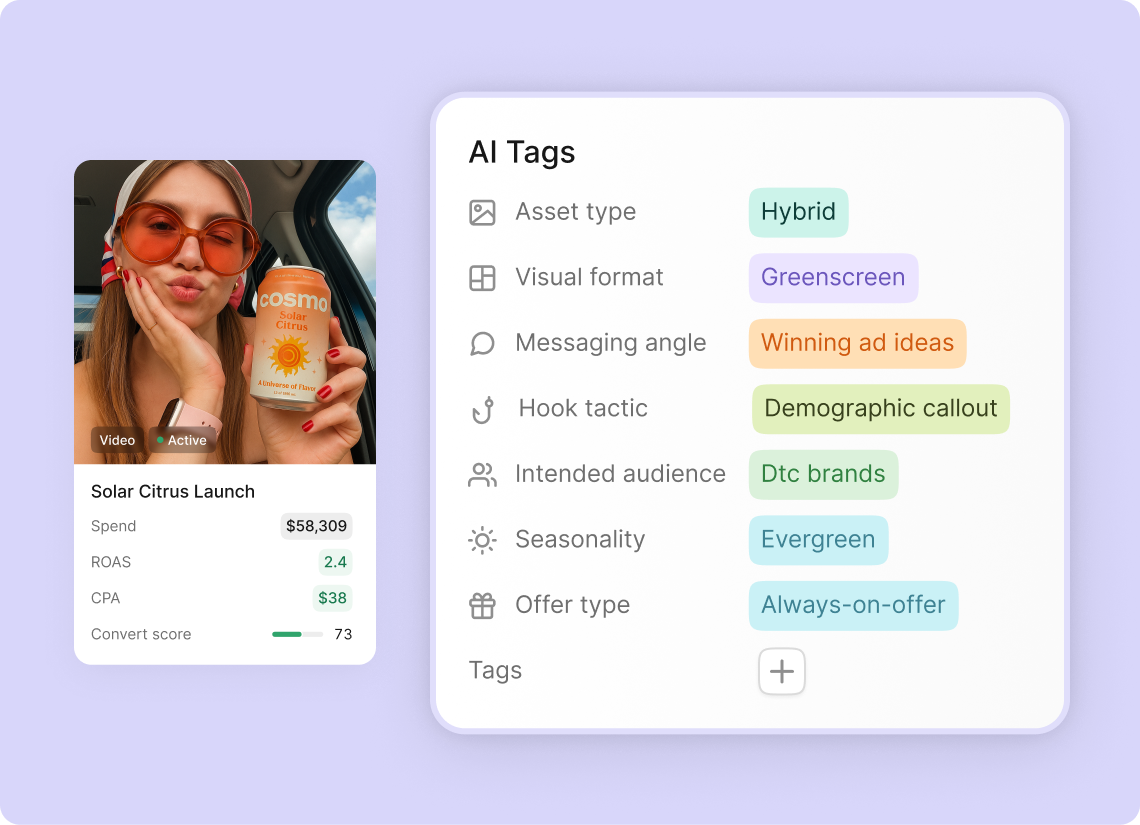This screenshot has height=825, width=1140.
Task: Click the Evergreen seasonality tag
Action: coord(818,540)
